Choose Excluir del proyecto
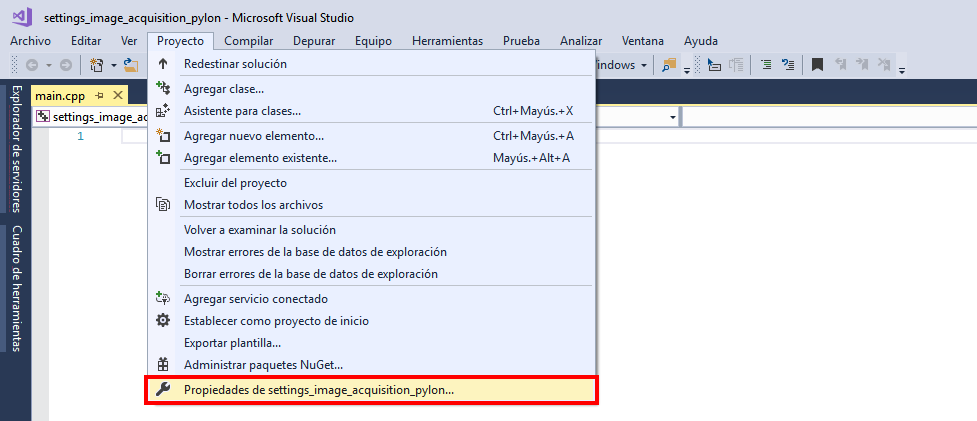The width and height of the screenshot is (977, 421). [x=371, y=183]
